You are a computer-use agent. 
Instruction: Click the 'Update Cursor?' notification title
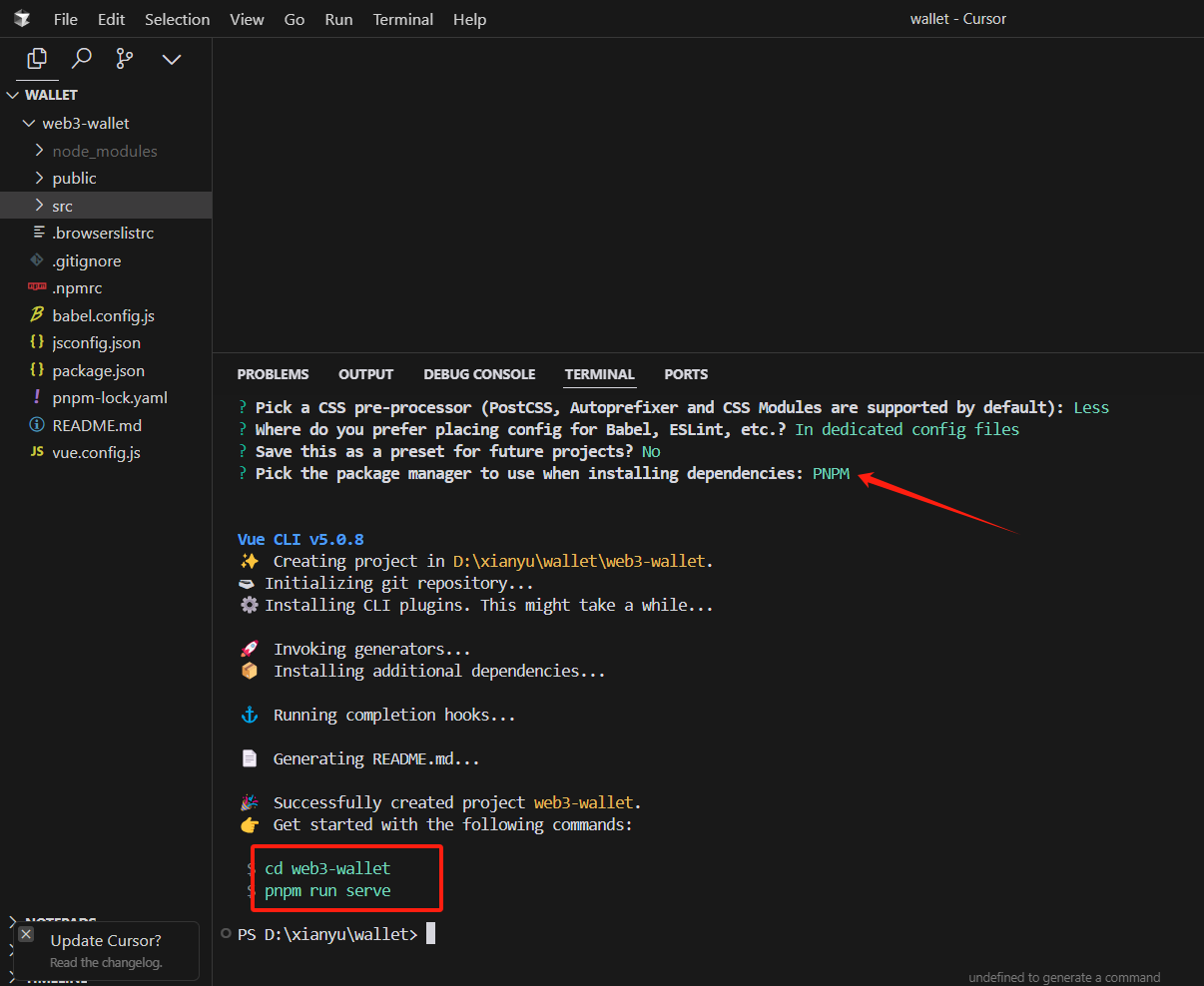pos(106,941)
